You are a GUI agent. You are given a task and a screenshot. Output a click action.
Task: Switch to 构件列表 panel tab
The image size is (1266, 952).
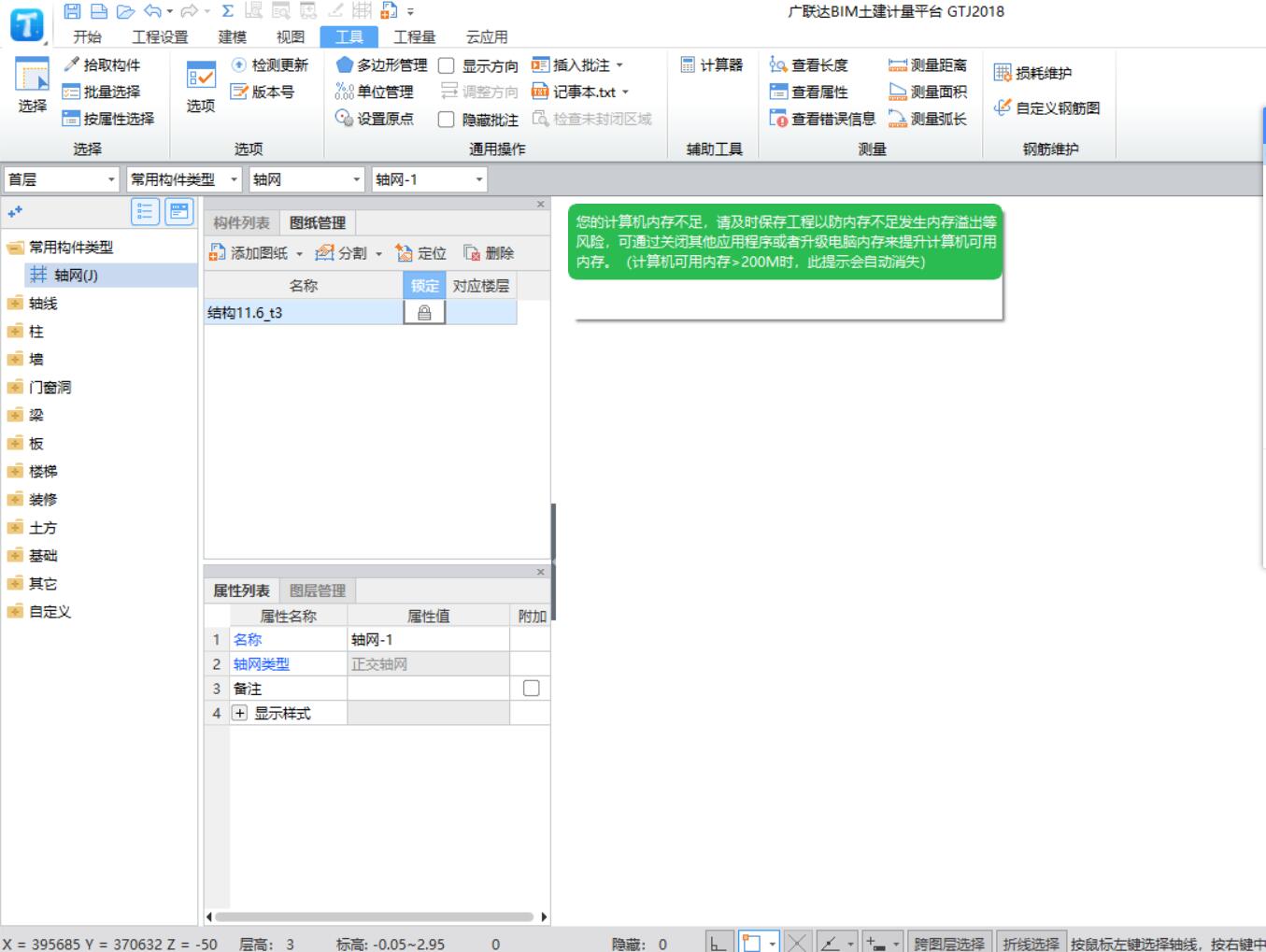(241, 222)
